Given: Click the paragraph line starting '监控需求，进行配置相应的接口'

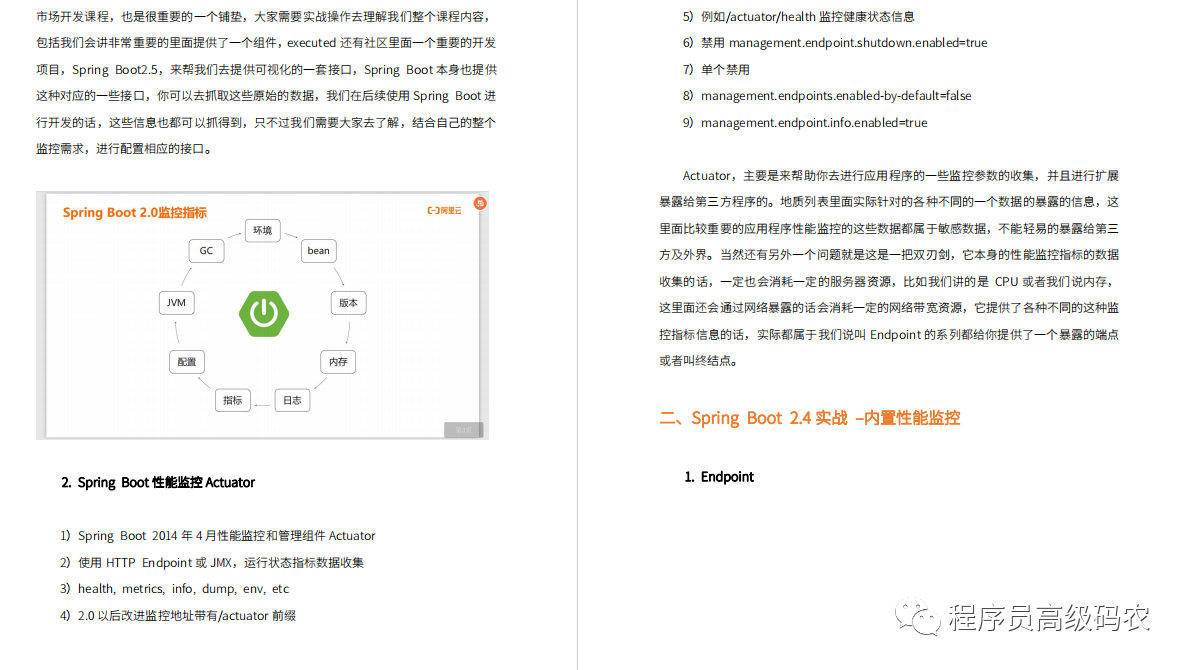Looking at the screenshot, I should click(x=124, y=149).
